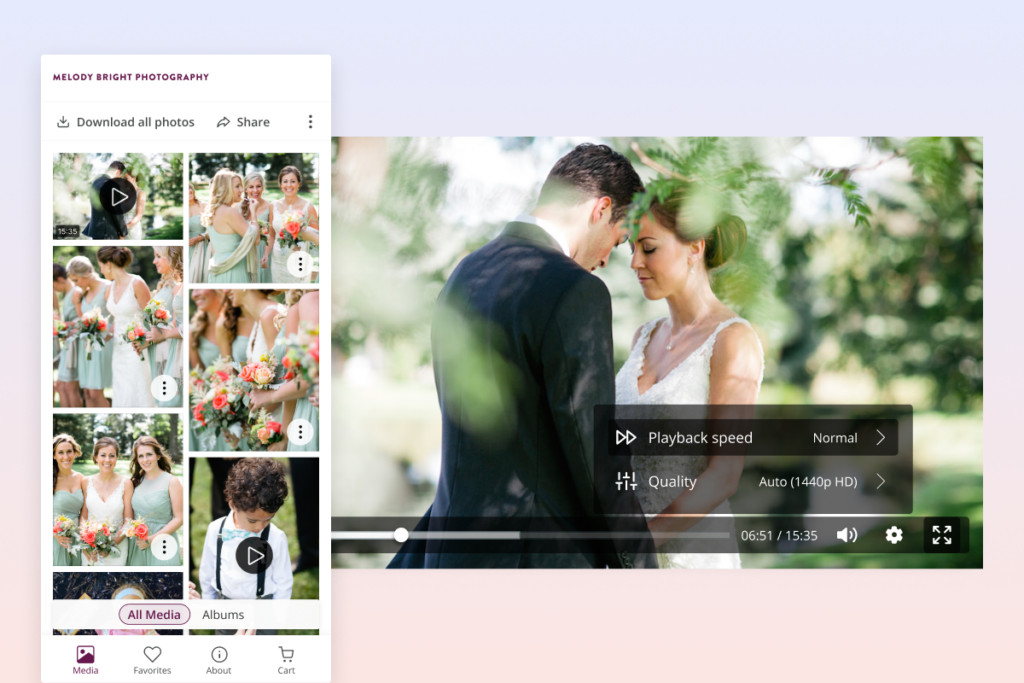
Task: Open the video player settings gear
Action: click(x=893, y=535)
